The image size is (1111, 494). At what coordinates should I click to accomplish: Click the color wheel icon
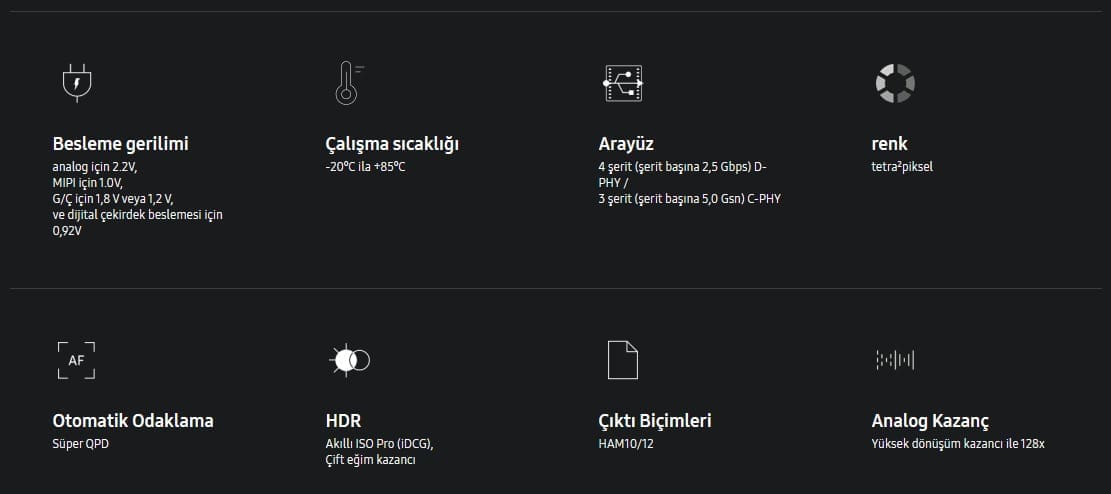895,83
